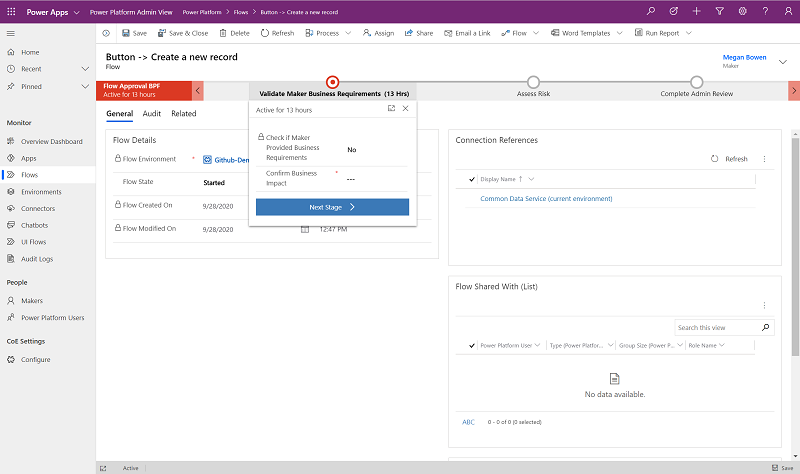This screenshot has width=800, height=474.
Task: Click the Share command
Action: [418, 33]
